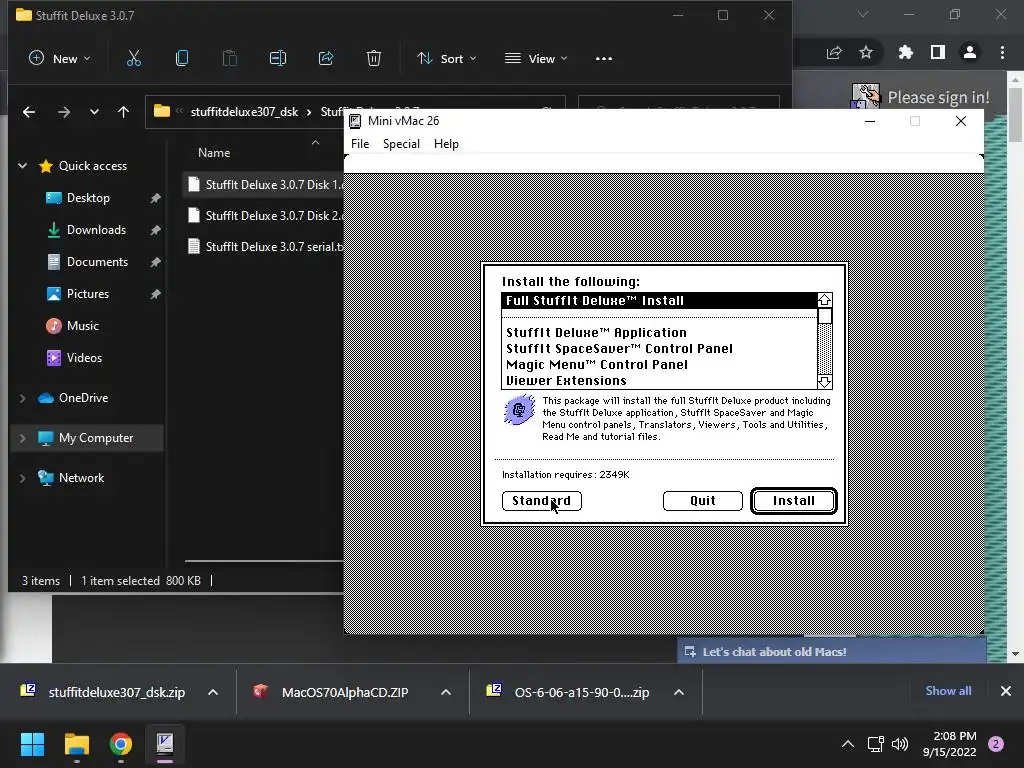
Task: Click the Share icon in File Explorer toolbar
Action: point(326,58)
